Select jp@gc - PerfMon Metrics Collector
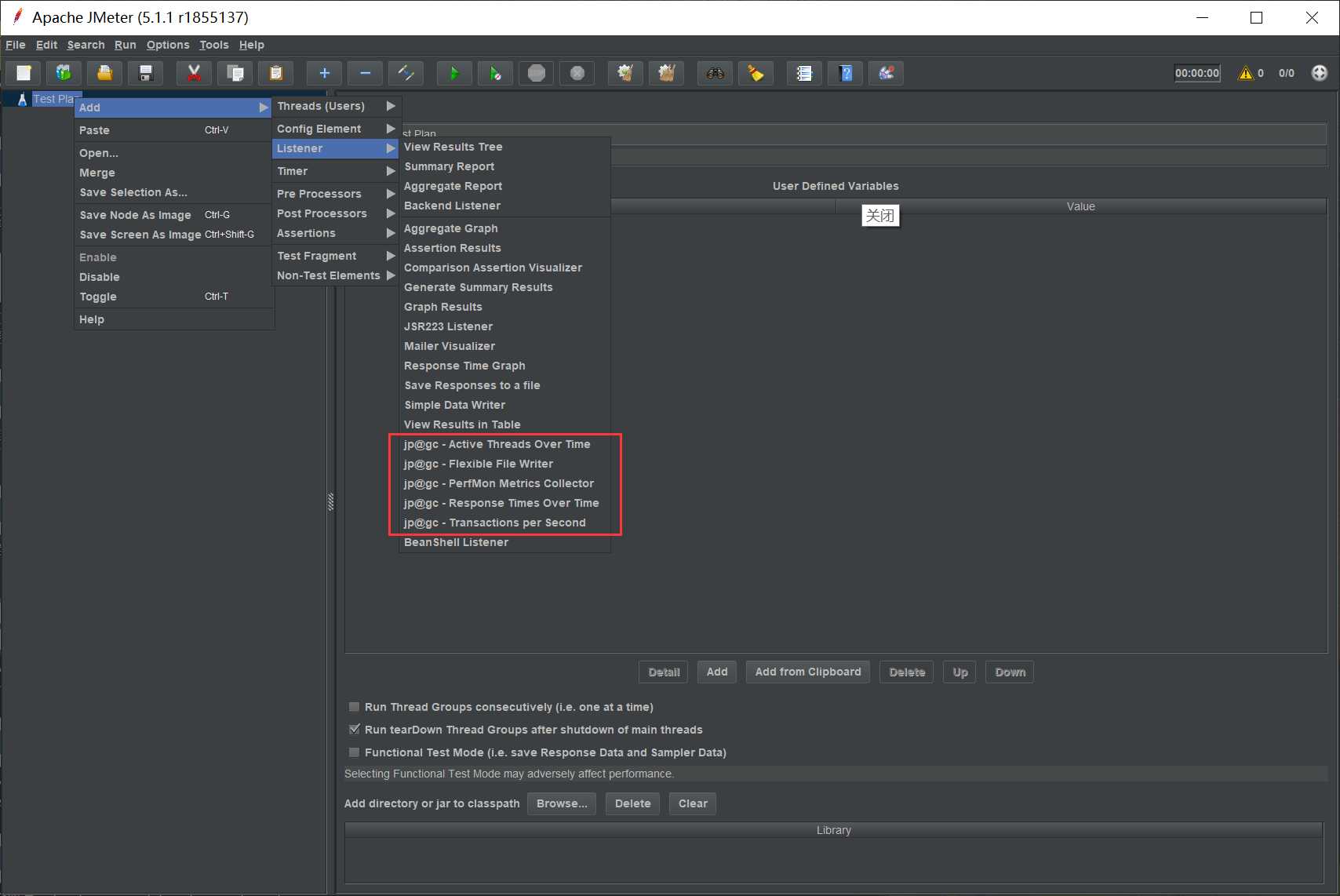 (504, 483)
